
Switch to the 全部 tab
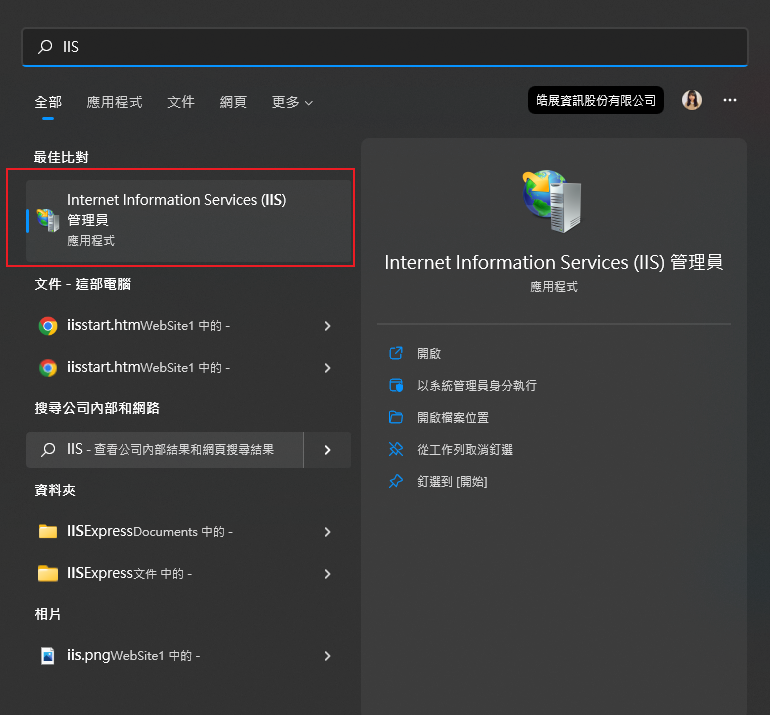pos(48,102)
